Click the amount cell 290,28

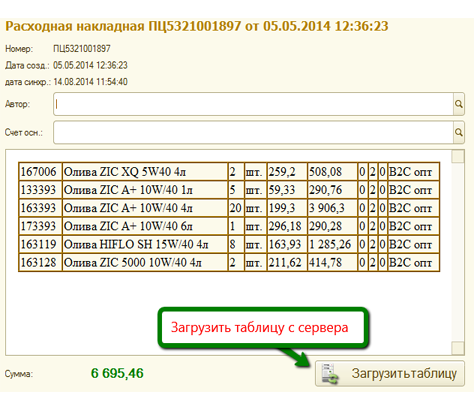pos(332,226)
